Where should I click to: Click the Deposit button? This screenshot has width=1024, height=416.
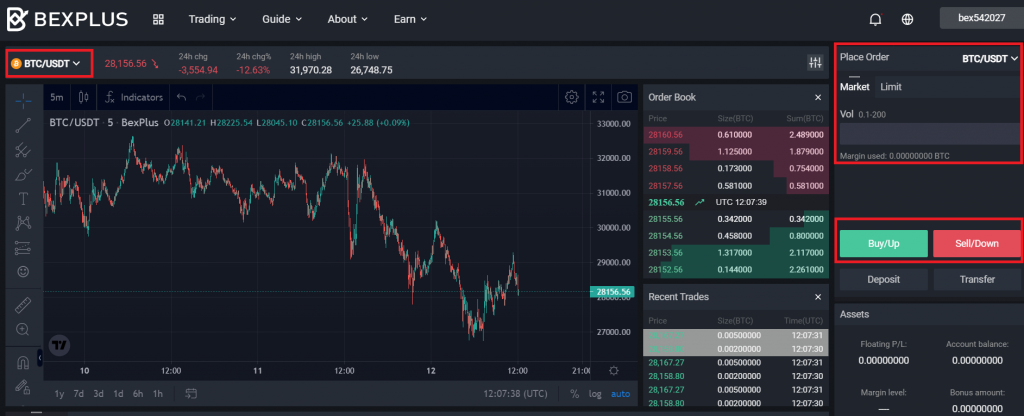[x=884, y=280]
